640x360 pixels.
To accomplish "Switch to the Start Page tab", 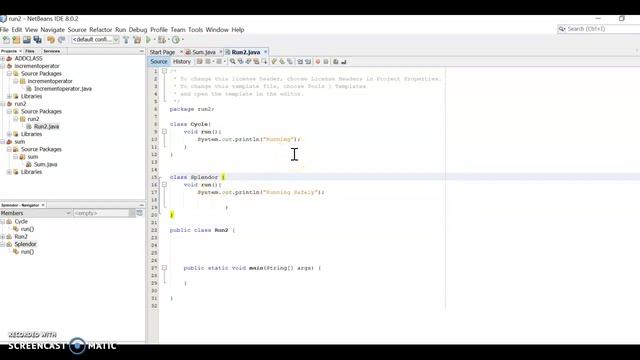I will tap(162, 52).
